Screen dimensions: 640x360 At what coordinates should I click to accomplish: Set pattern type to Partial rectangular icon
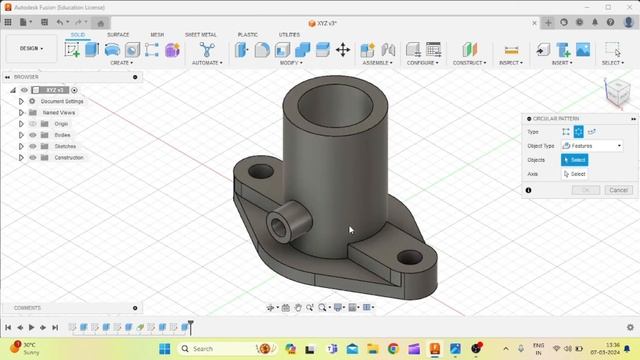click(566, 131)
